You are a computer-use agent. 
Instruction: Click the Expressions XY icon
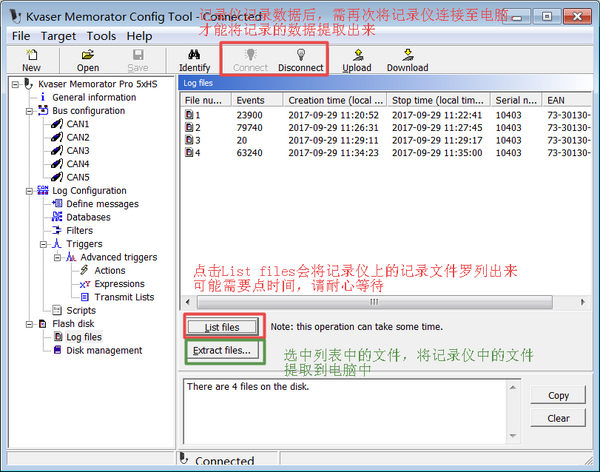pos(85,284)
